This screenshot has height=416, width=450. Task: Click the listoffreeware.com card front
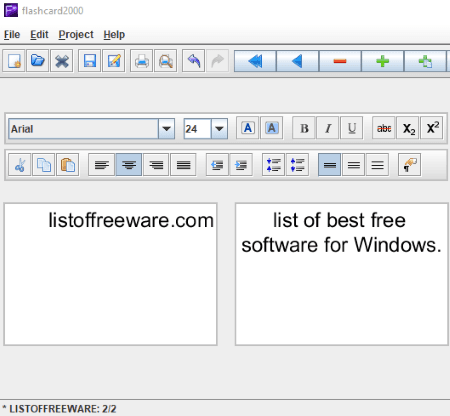coord(110,274)
